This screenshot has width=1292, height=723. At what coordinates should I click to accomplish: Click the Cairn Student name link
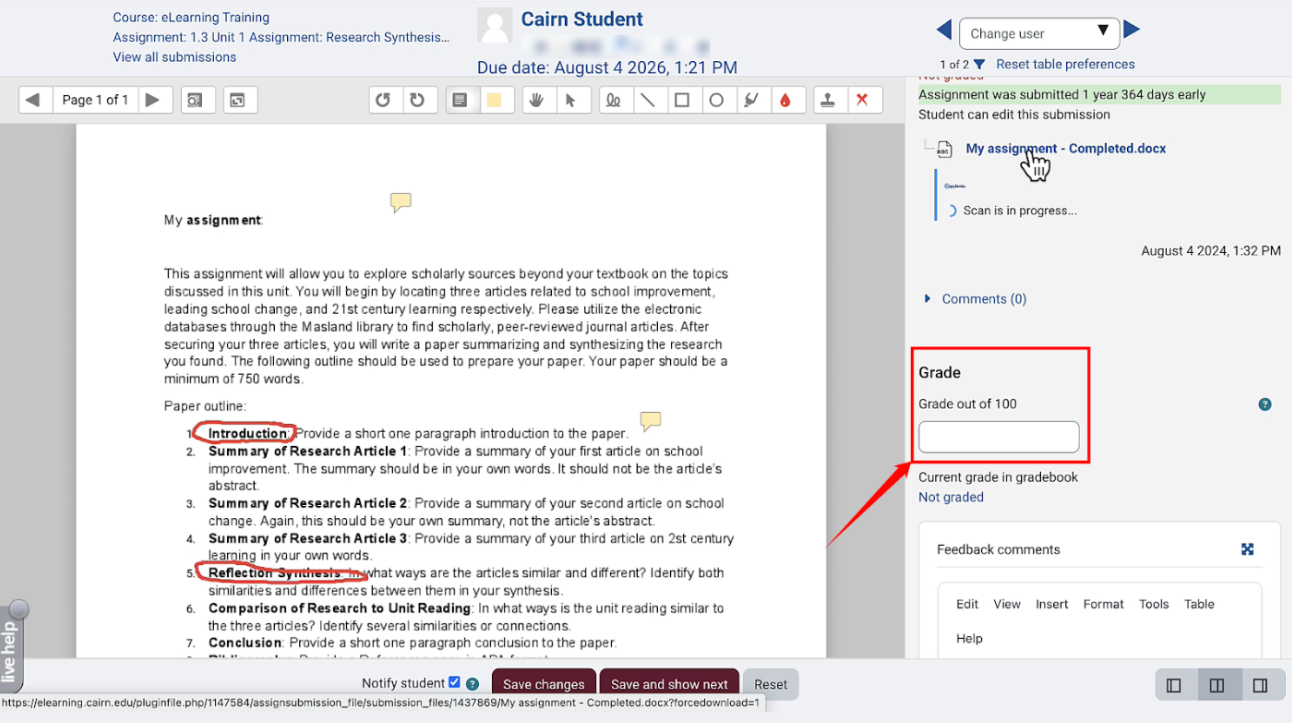point(582,19)
